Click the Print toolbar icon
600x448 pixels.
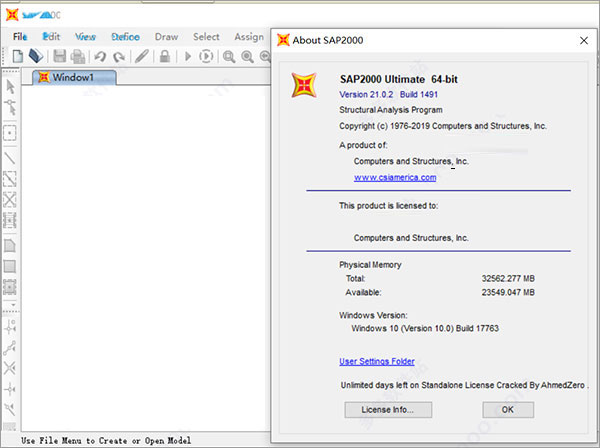78,57
